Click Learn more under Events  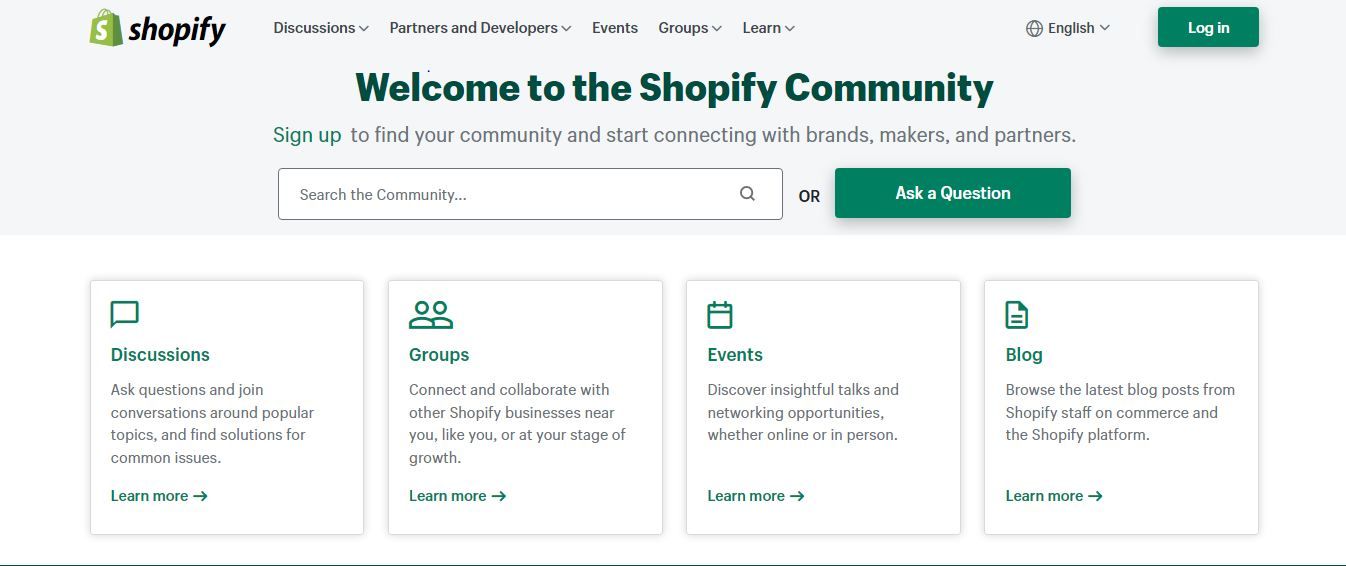[x=756, y=496]
